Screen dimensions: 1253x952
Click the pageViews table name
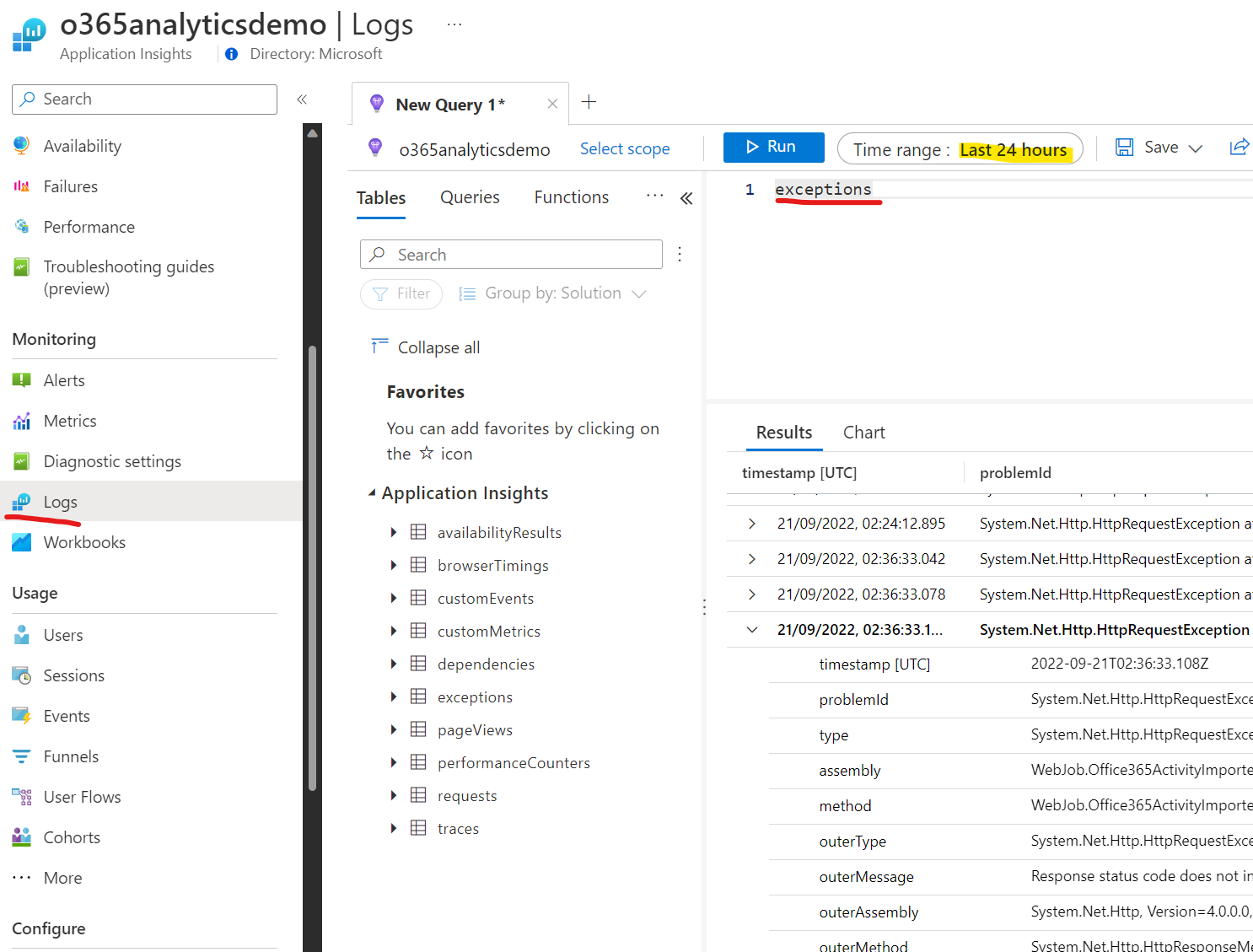475,730
